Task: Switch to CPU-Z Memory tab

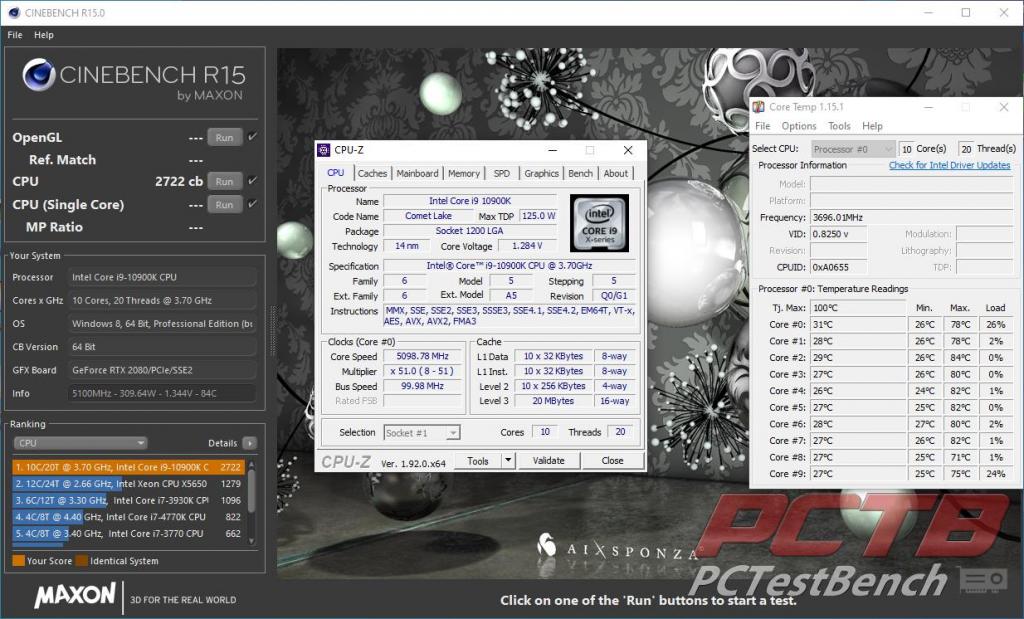Action: pyautogui.click(x=464, y=173)
